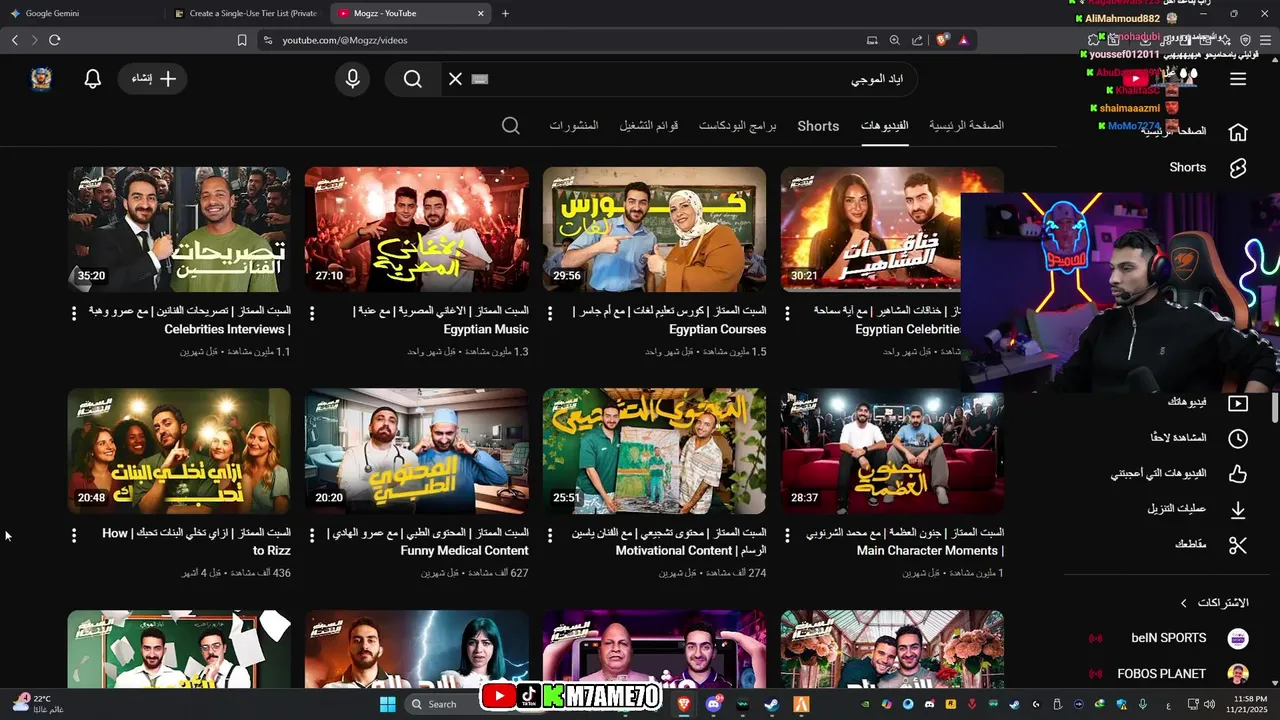Open Celebrities Interviews thumbnail (35:20)
Screen dimensions: 1280x720
[x=179, y=229]
